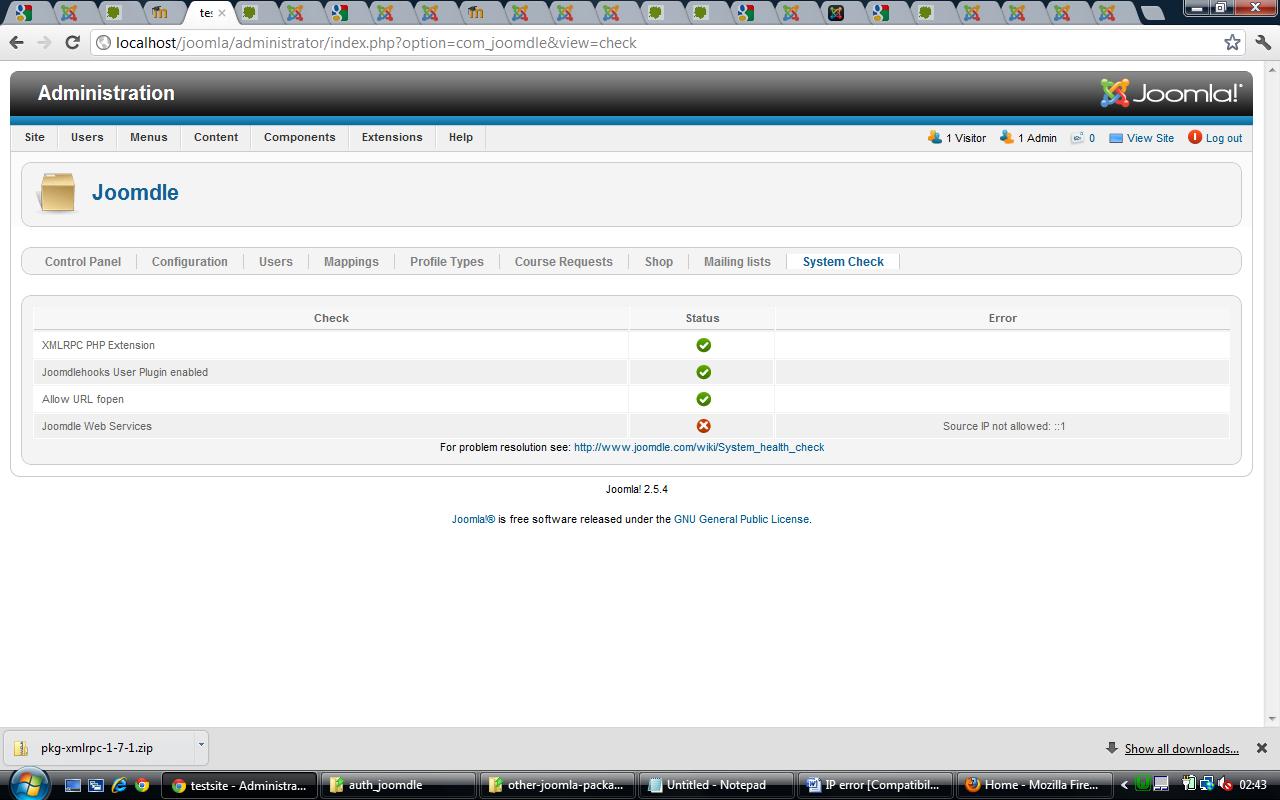The height and width of the screenshot is (800, 1280).
Task: Click the browser reload icon
Action: 72,42
